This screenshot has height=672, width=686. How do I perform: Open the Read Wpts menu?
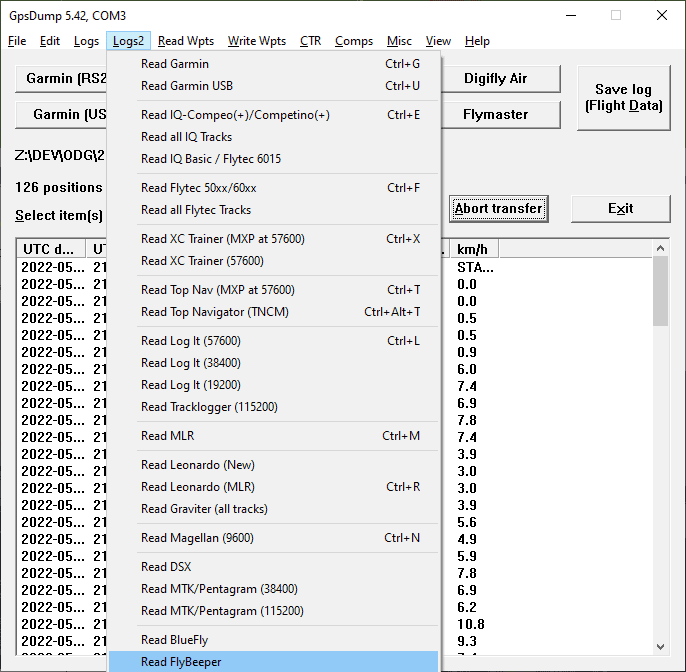(186, 41)
